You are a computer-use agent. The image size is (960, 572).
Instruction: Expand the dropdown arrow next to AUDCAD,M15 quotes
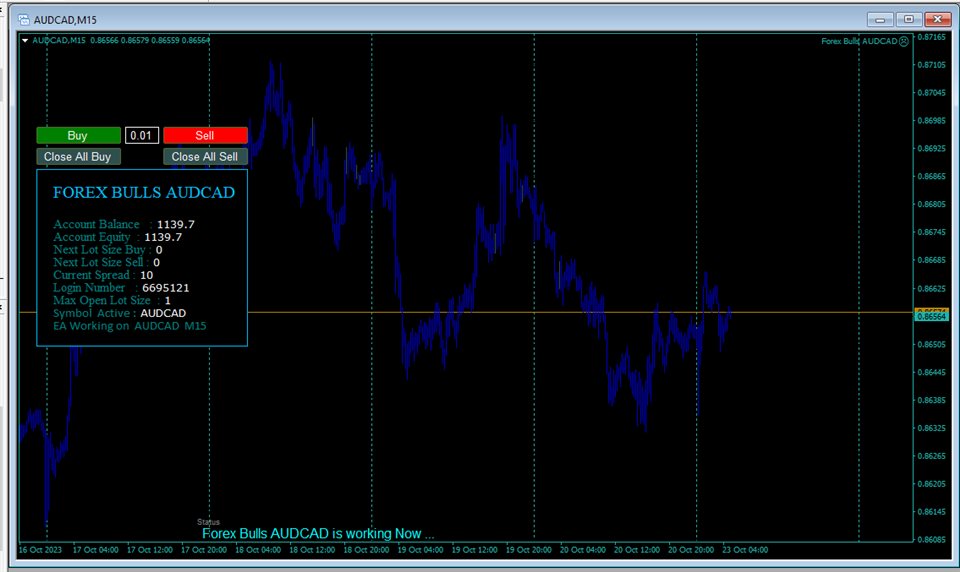[x=25, y=40]
